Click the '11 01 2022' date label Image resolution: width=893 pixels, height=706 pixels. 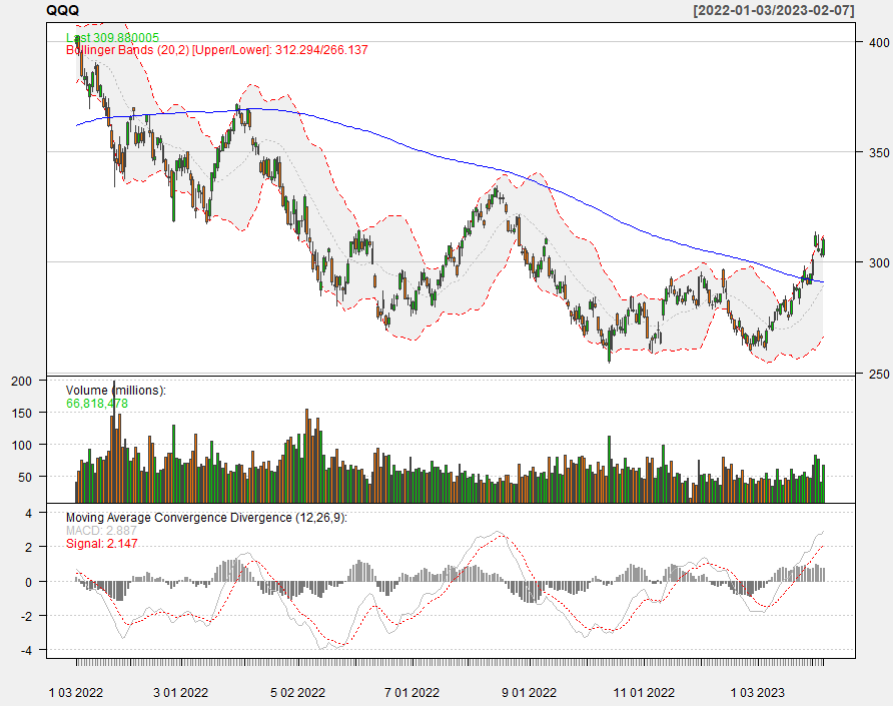pos(644,693)
